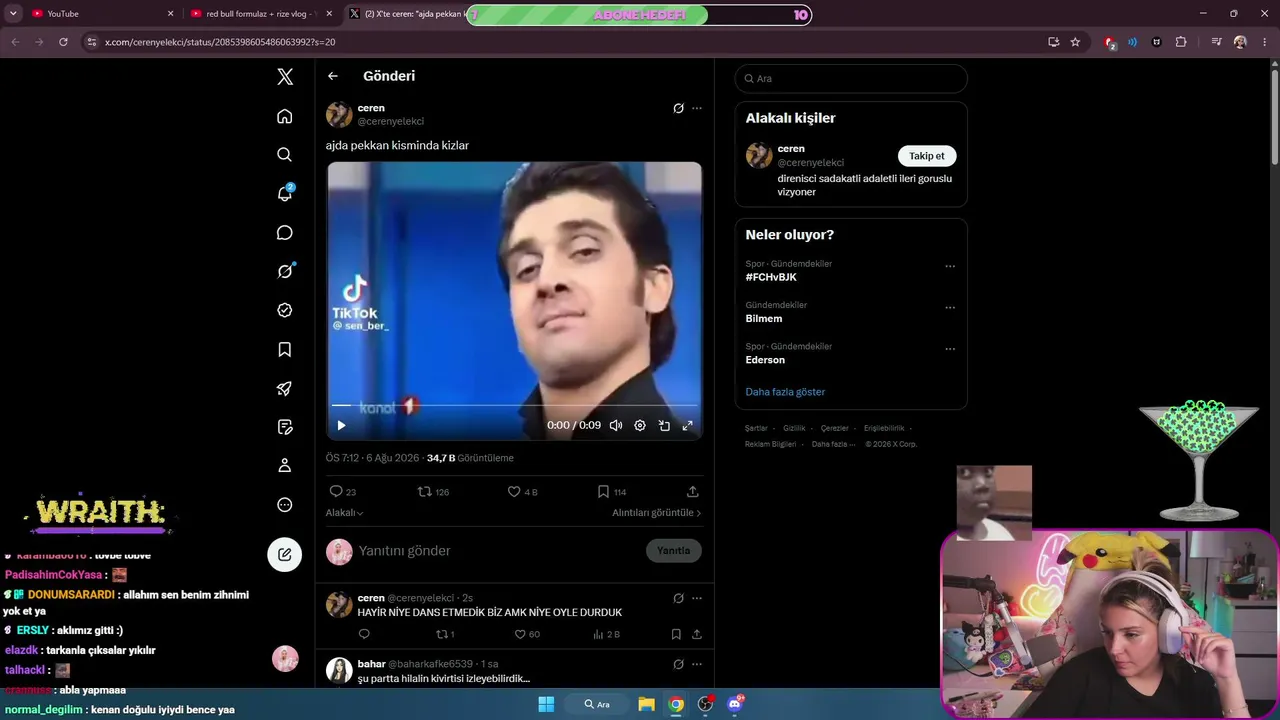Open Chrome three-dot menu
The image size is (1280, 720).
click(x=1265, y=42)
